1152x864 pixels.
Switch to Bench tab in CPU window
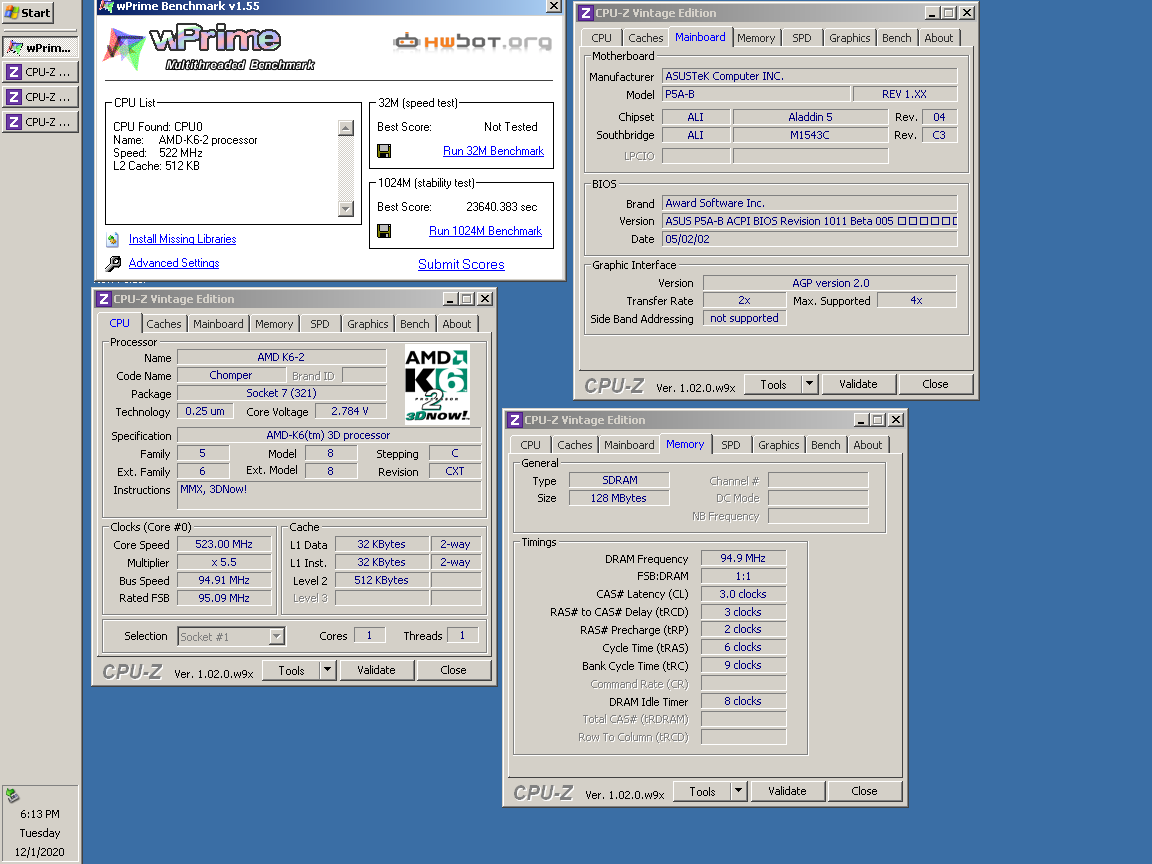pos(414,324)
